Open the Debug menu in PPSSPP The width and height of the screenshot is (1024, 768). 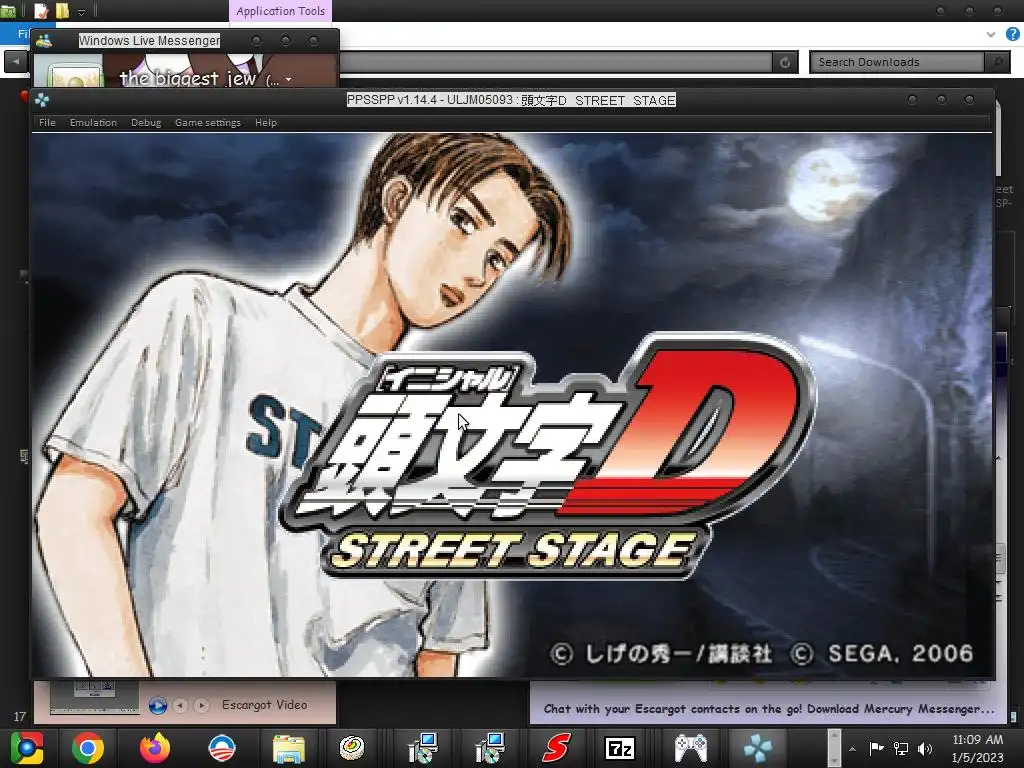[146, 122]
